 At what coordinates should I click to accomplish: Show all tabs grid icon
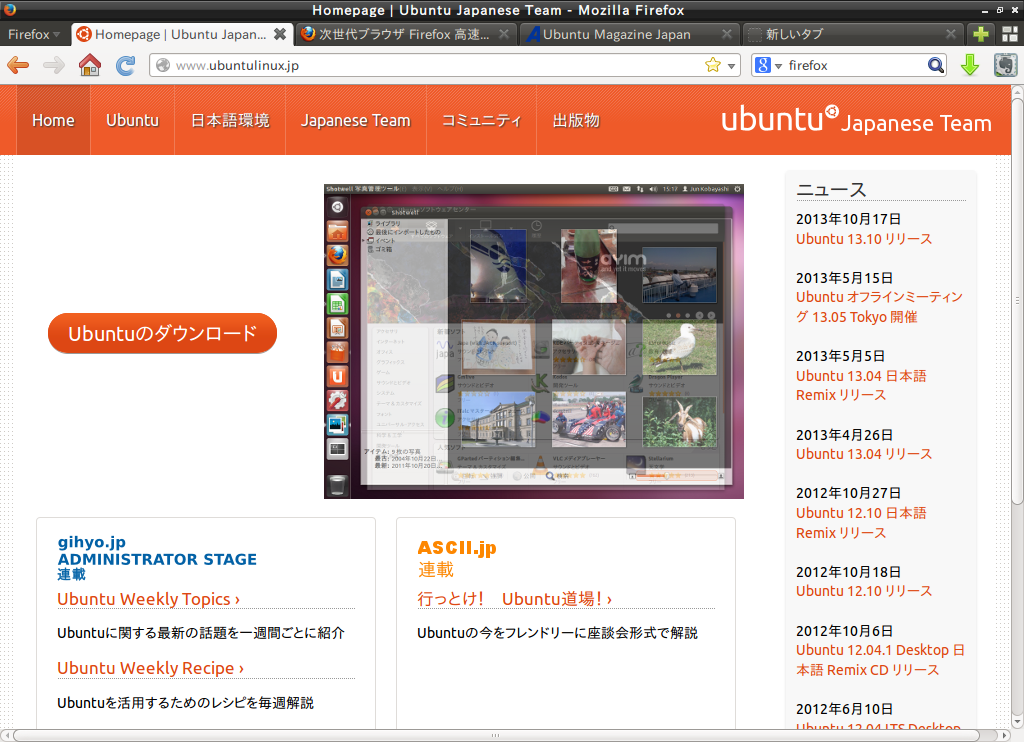tap(1010, 34)
